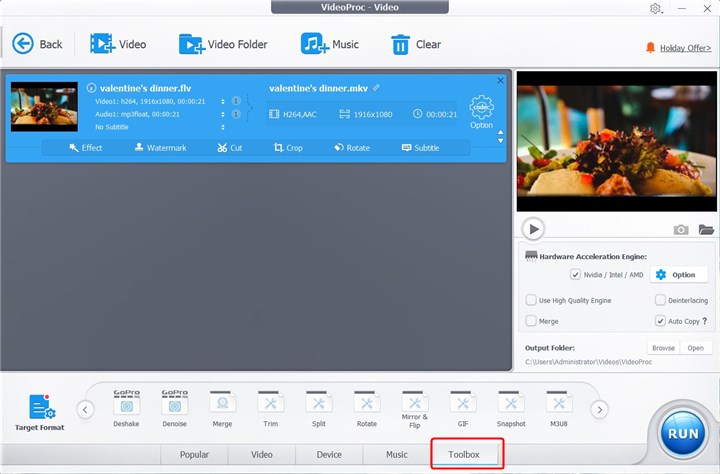Open Rotate in the video row toolbar

(352, 147)
